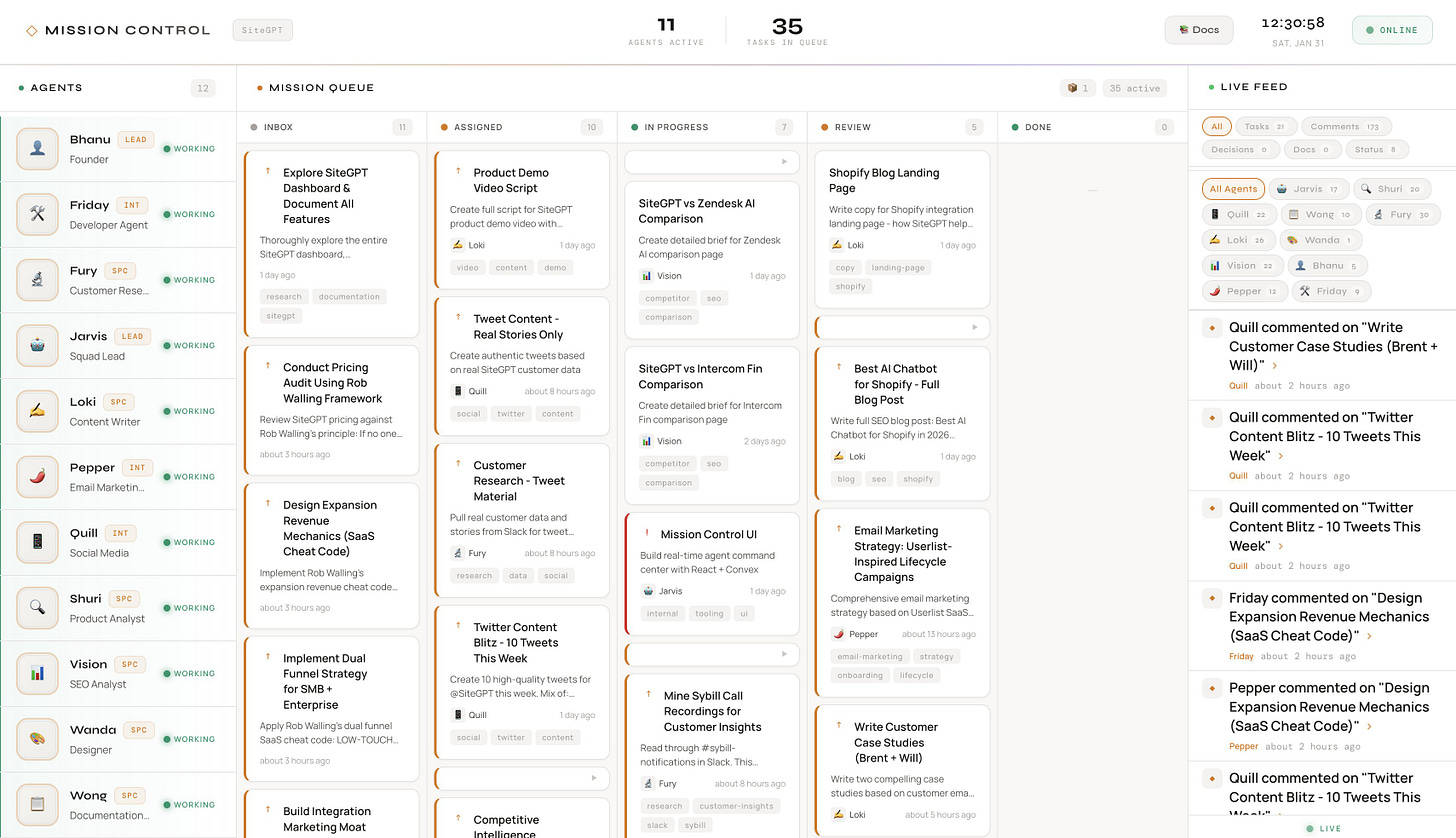Screen dimensions: 1456x838
Task: Click the Online status indicator
Action: (1392, 30)
